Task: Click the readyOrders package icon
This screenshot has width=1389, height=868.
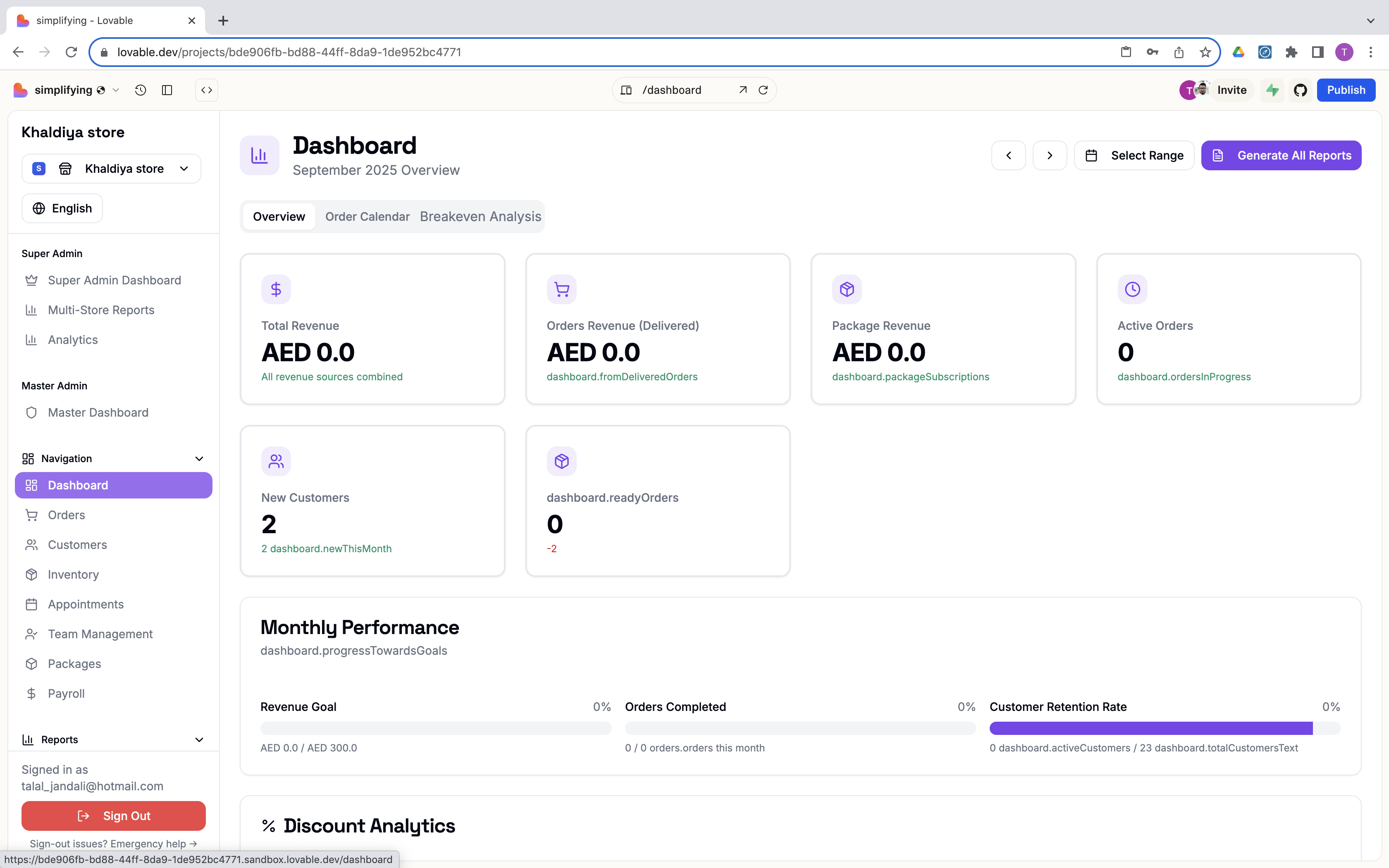Action: click(561, 461)
